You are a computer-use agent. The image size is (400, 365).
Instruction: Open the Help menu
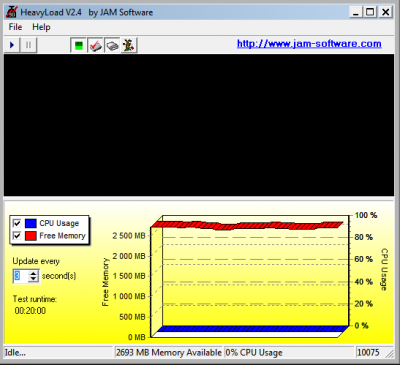[41, 27]
